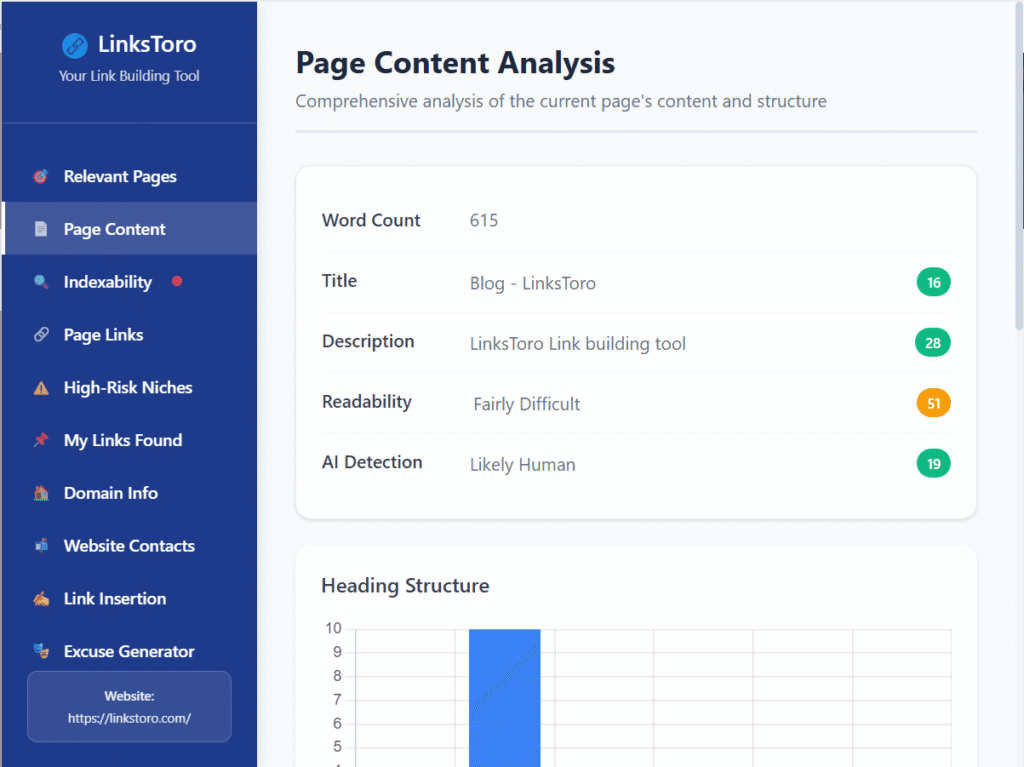This screenshot has height=767, width=1024.
Task: Go to the Indexability section
Action: tap(108, 283)
